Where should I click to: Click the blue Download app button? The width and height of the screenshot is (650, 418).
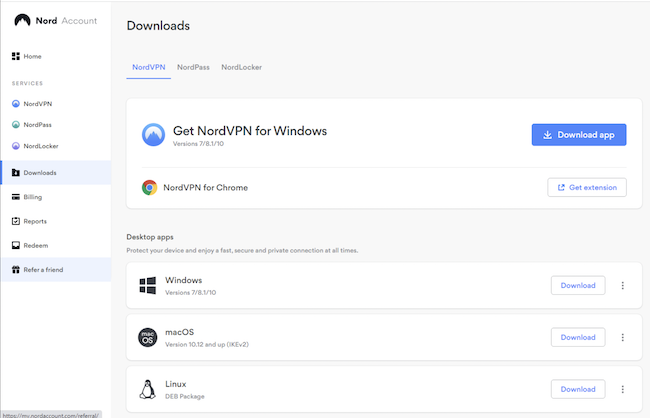579,135
